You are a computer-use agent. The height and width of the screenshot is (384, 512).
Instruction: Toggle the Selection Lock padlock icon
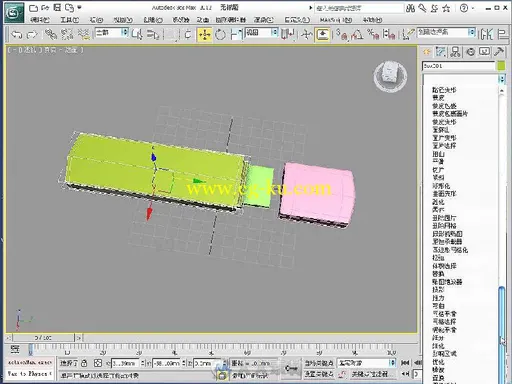84,363
